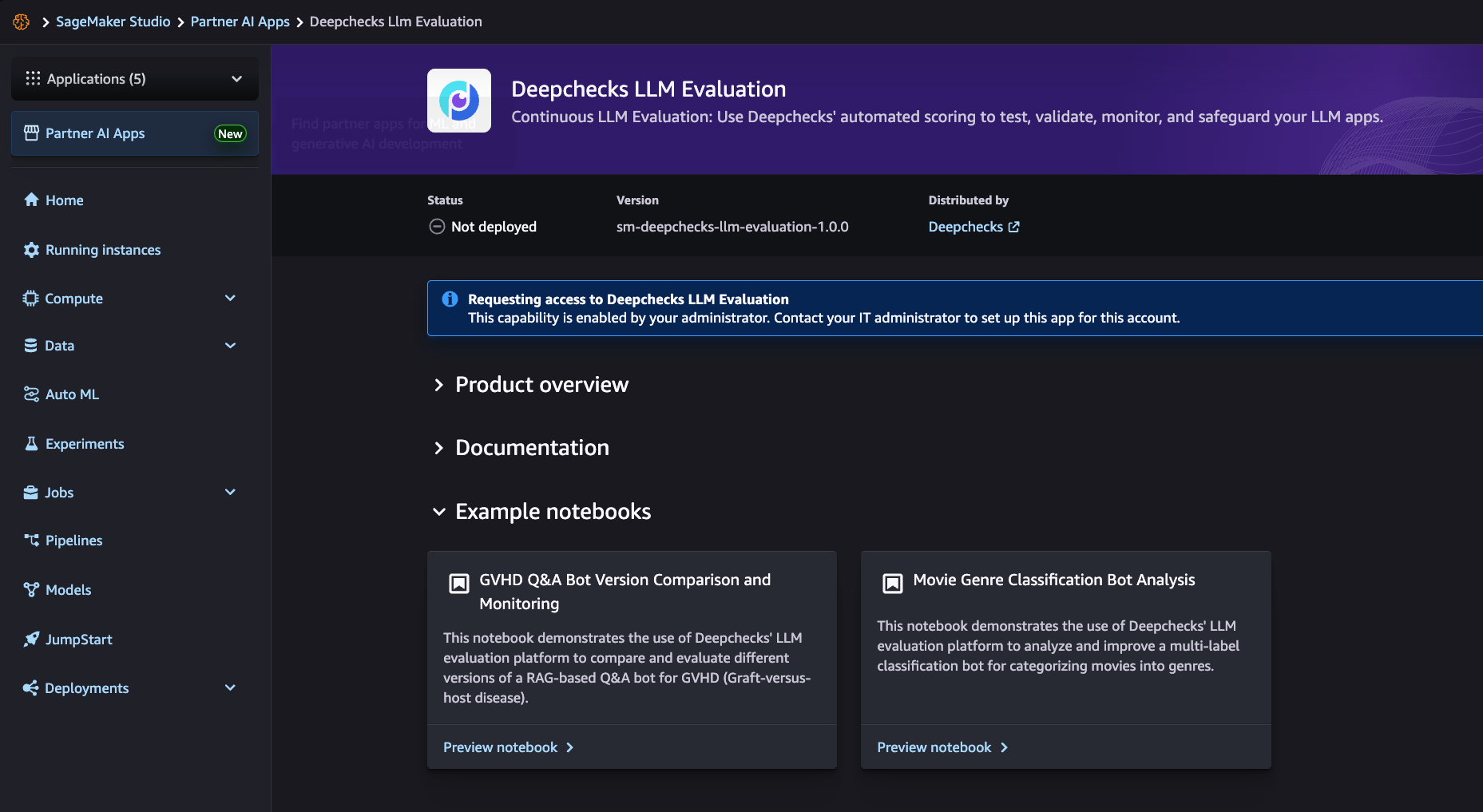1483x812 pixels.
Task: Click the Requesting access banner heading
Action: [x=628, y=299]
